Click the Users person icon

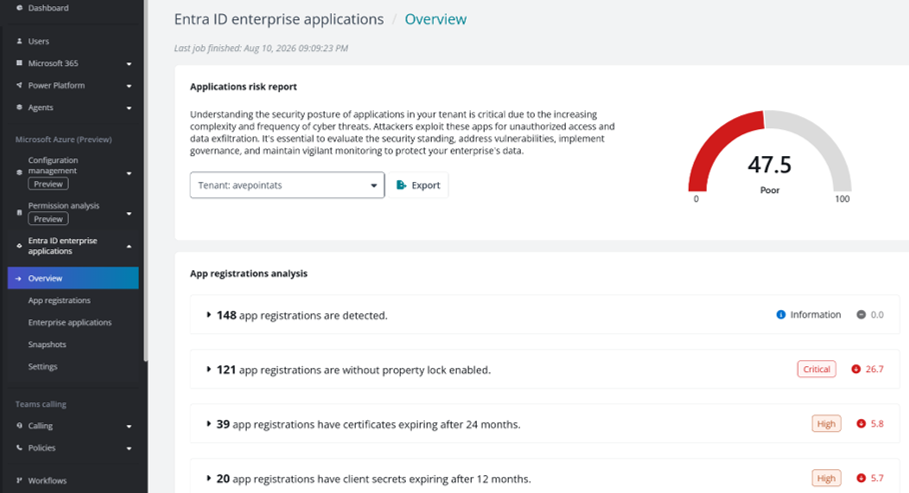click(19, 41)
